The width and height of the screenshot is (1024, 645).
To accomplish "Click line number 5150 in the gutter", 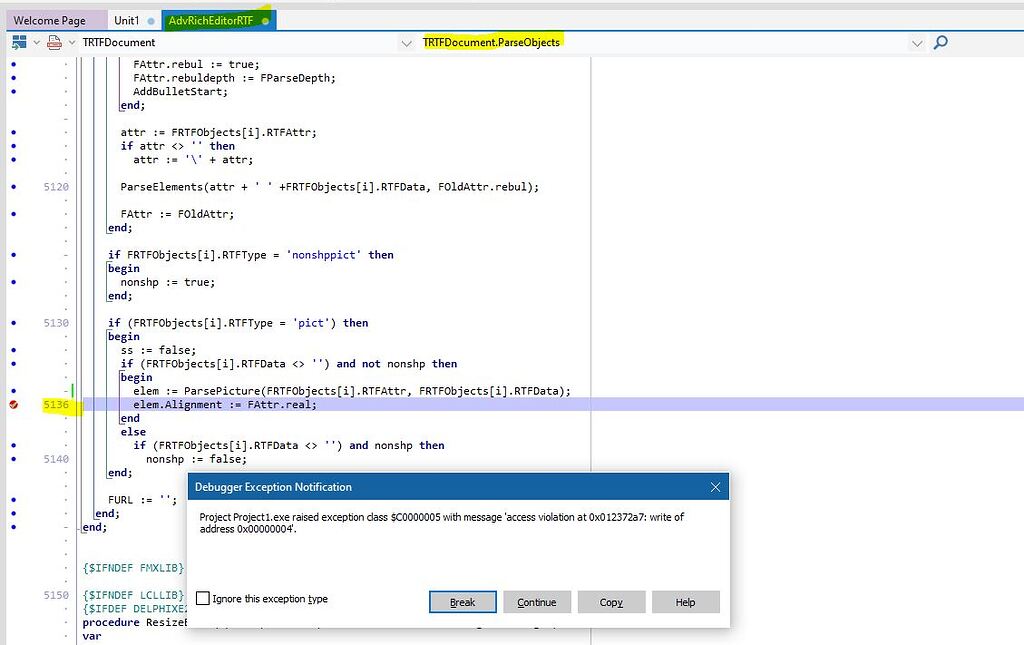I will pyautogui.click(x=56, y=595).
